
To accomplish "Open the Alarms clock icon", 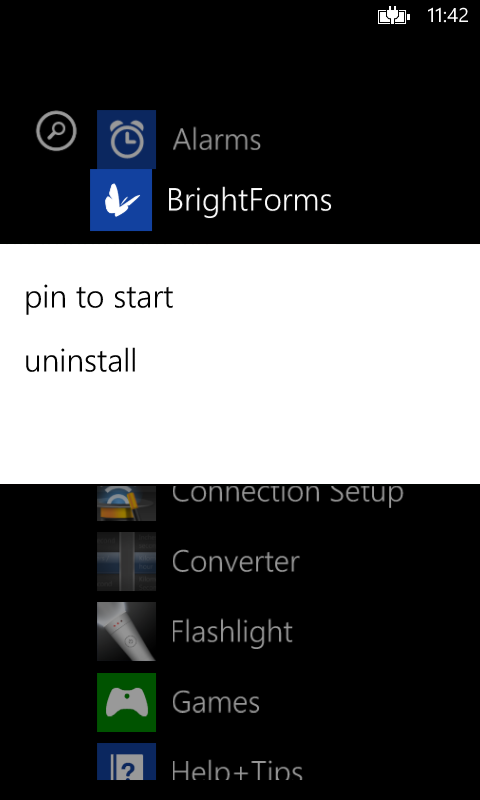I will pos(127,139).
